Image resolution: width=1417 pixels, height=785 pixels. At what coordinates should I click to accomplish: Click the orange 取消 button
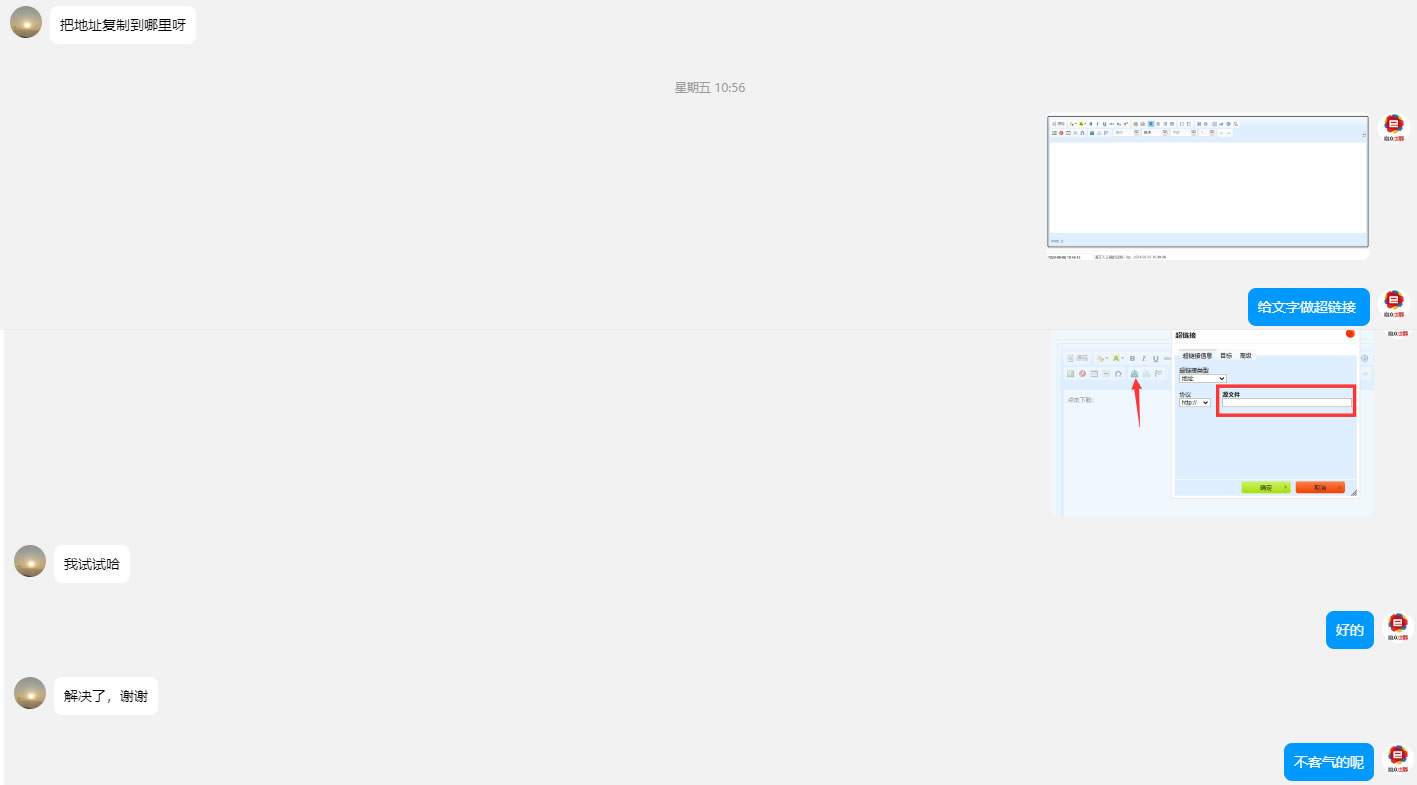tap(1320, 487)
